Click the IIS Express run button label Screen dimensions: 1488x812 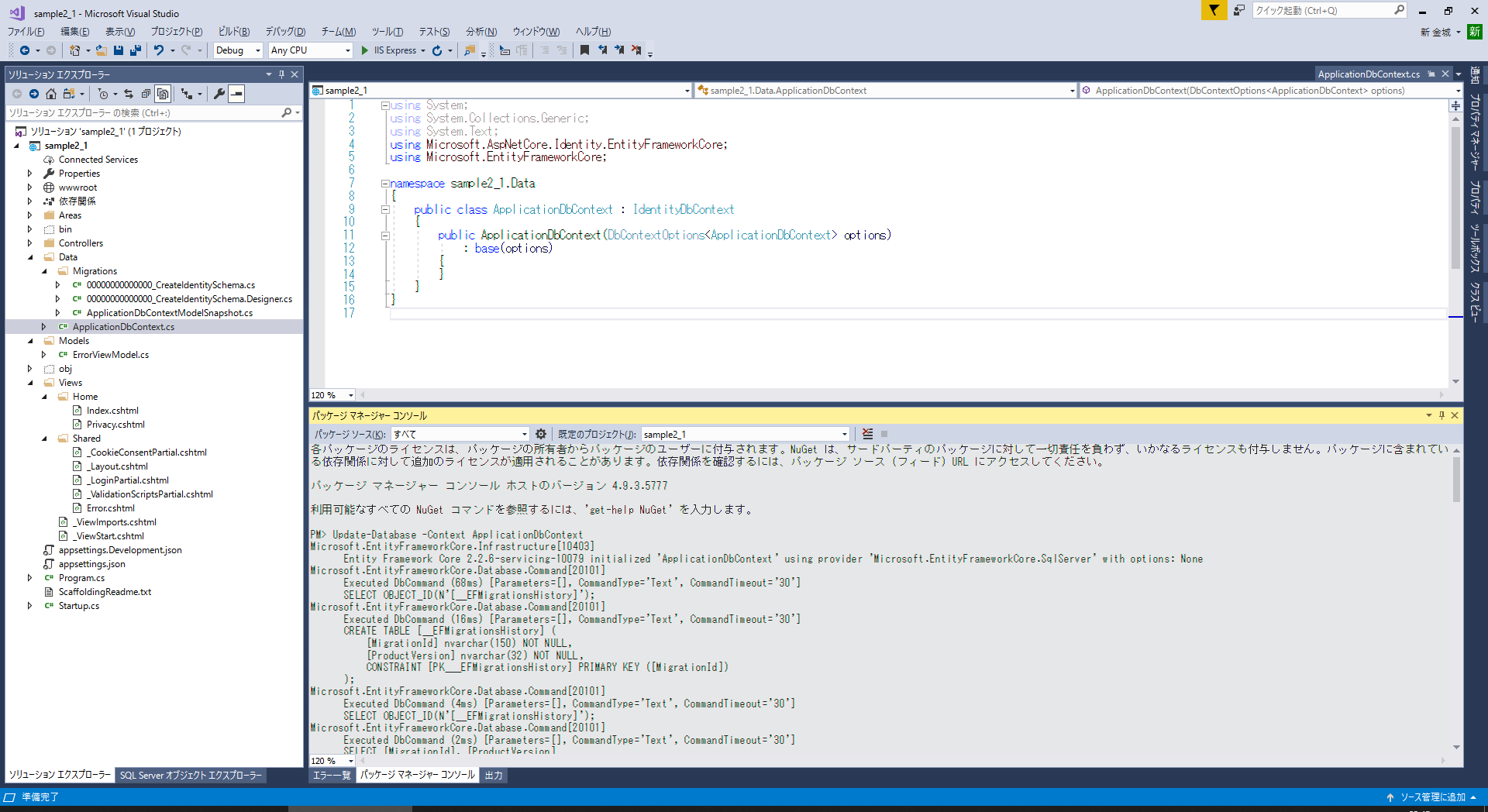pyautogui.click(x=395, y=50)
